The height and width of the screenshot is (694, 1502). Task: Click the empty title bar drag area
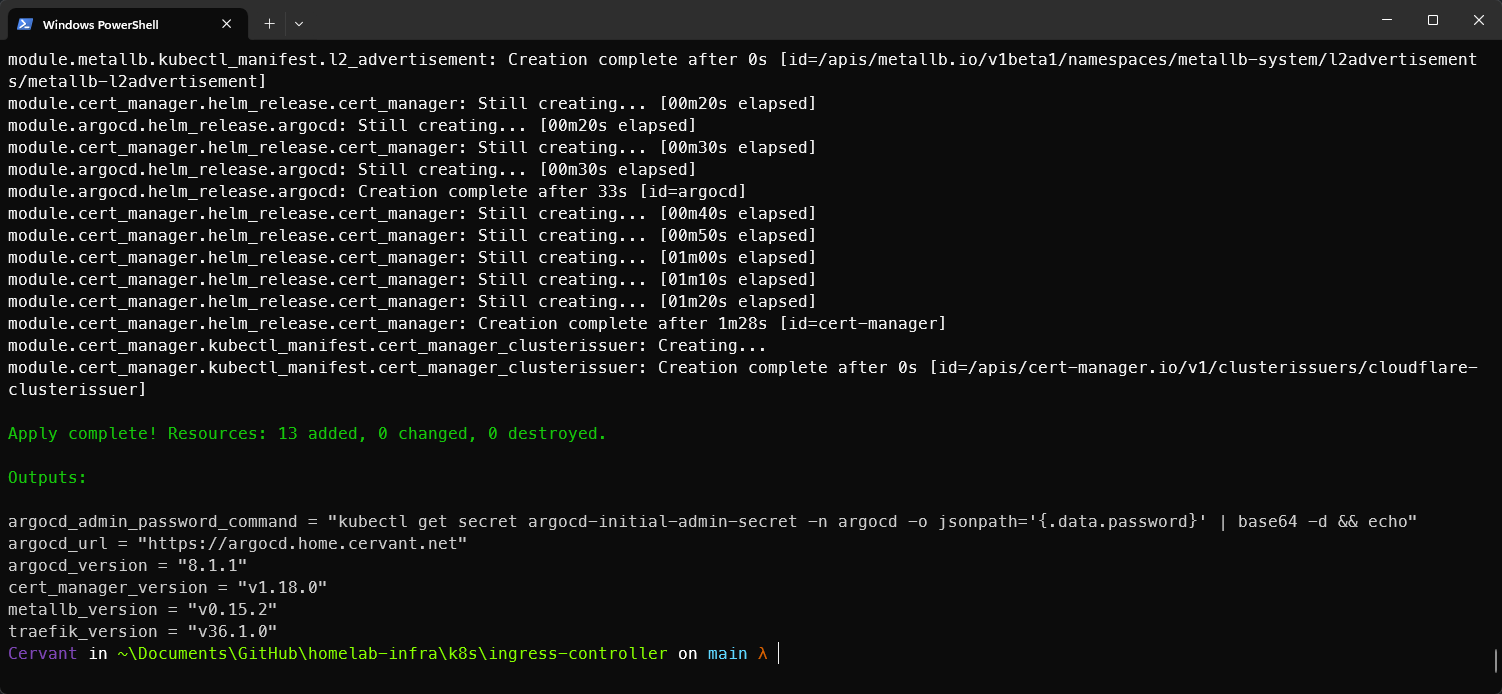click(x=800, y=22)
